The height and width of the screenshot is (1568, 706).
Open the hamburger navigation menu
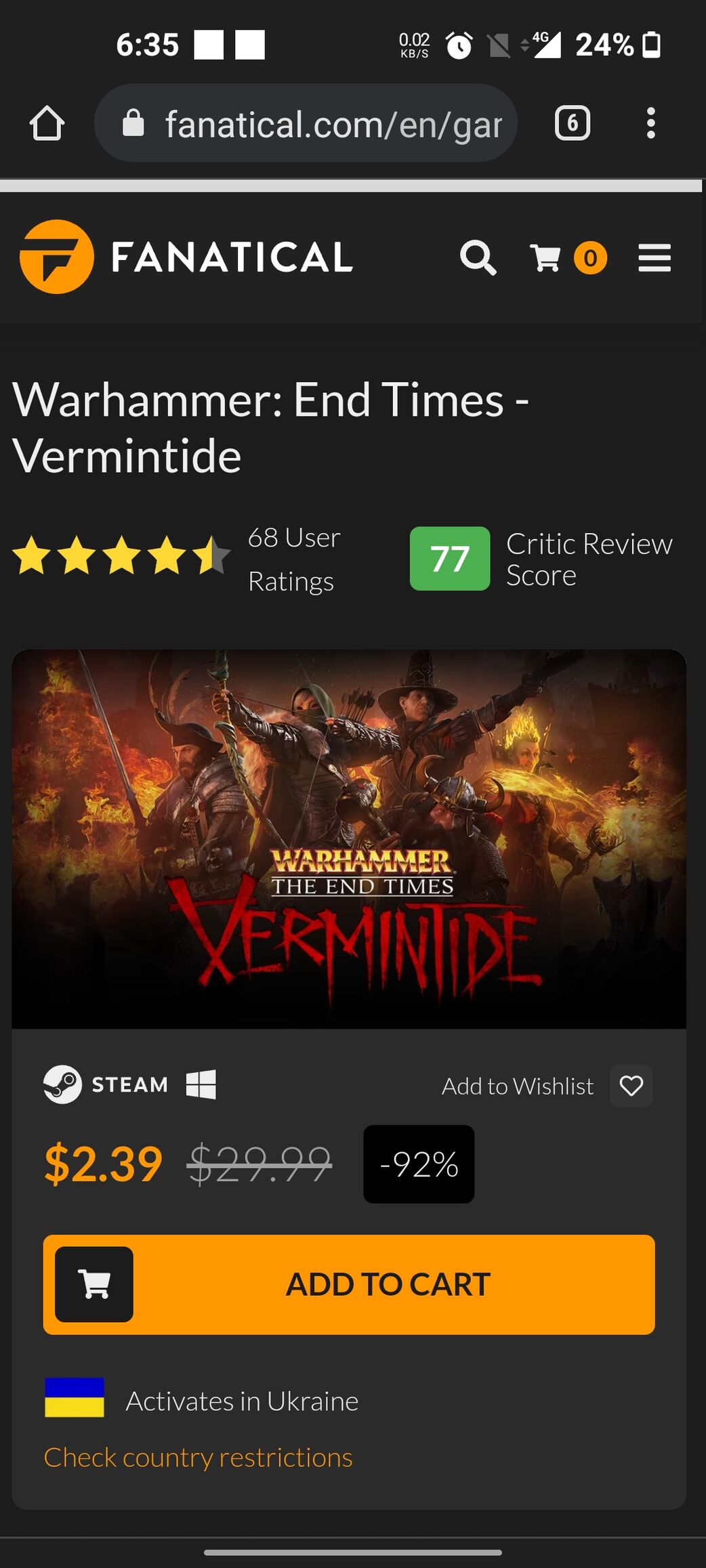pyautogui.click(x=655, y=258)
